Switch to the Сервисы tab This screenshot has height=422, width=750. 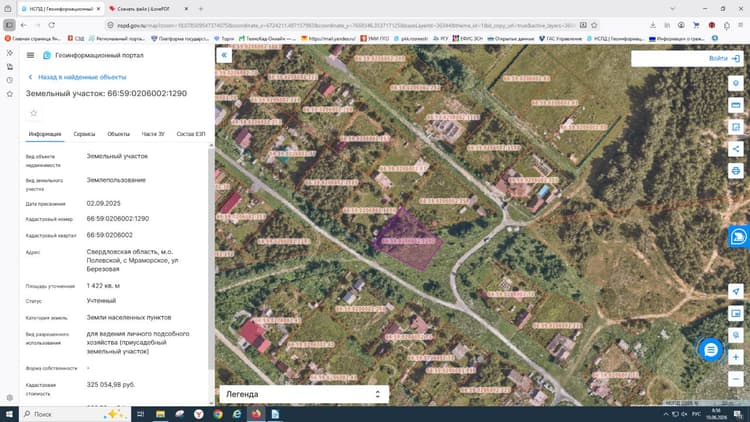84,134
